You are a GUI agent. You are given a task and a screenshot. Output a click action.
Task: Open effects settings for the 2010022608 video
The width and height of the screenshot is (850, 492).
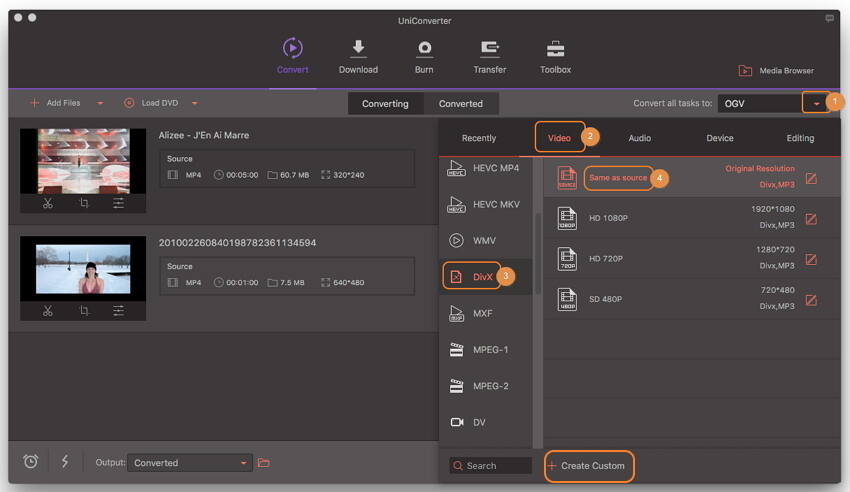(119, 310)
